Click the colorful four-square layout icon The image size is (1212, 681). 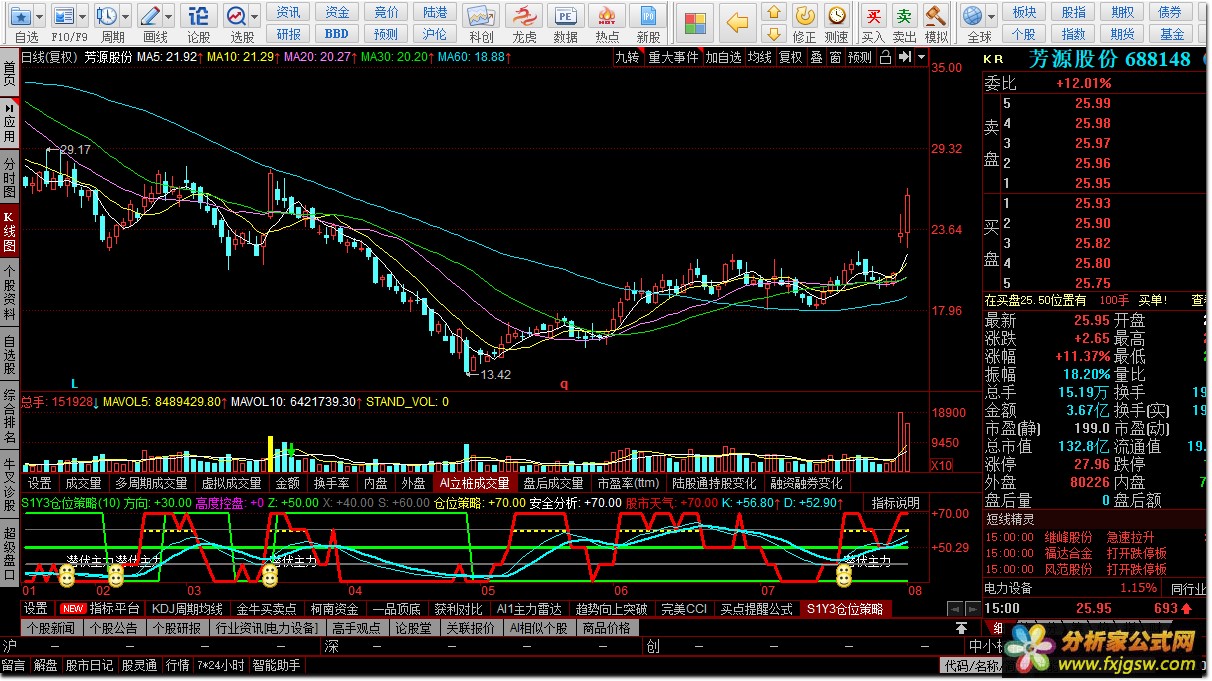coord(695,22)
